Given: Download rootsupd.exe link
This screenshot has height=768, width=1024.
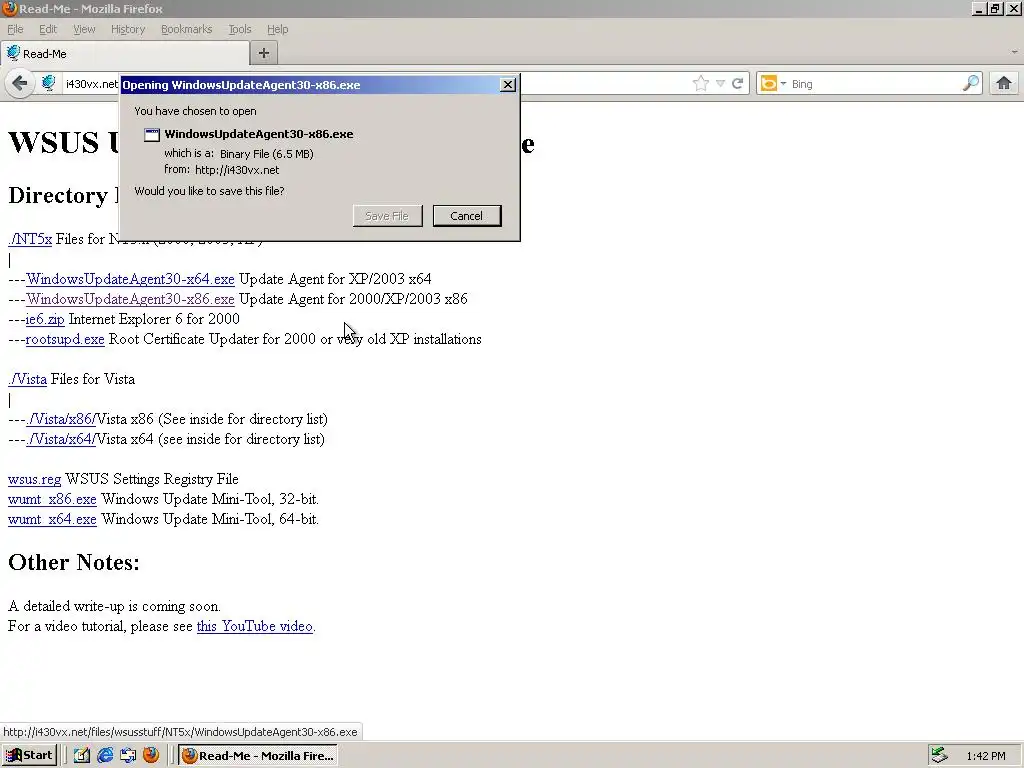Looking at the screenshot, I should [65, 340].
